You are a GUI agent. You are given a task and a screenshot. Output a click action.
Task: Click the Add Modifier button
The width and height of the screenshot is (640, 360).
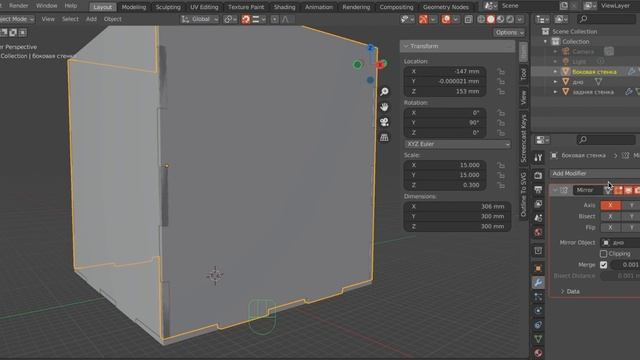click(595, 173)
